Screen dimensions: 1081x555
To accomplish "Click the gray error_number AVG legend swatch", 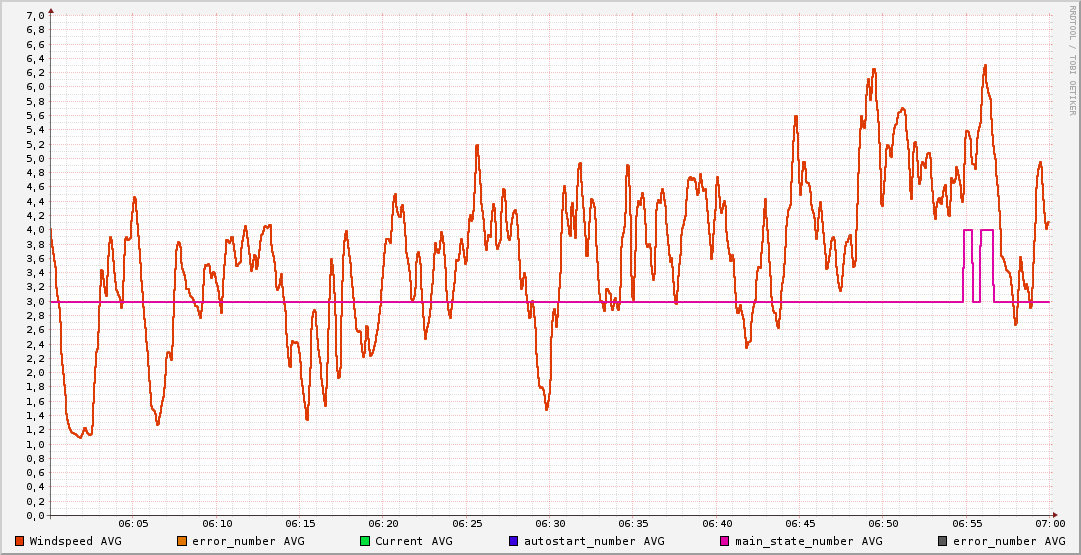I will click(x=942, y=541).
